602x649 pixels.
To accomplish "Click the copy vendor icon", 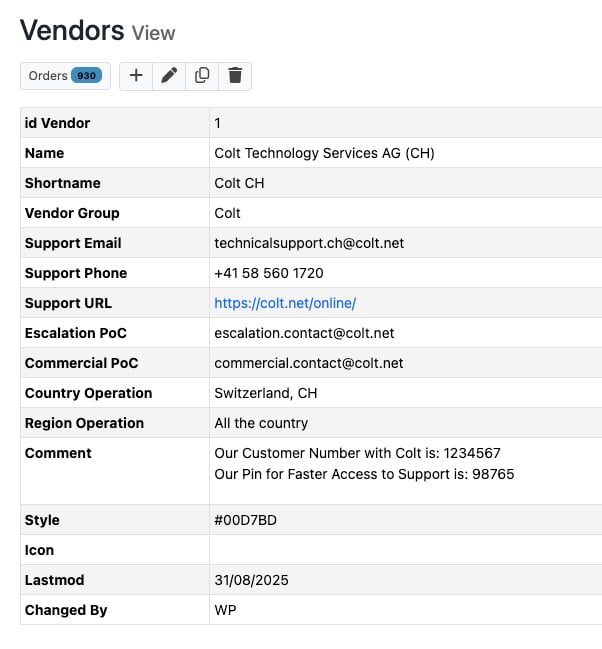I will pos(202,76).
